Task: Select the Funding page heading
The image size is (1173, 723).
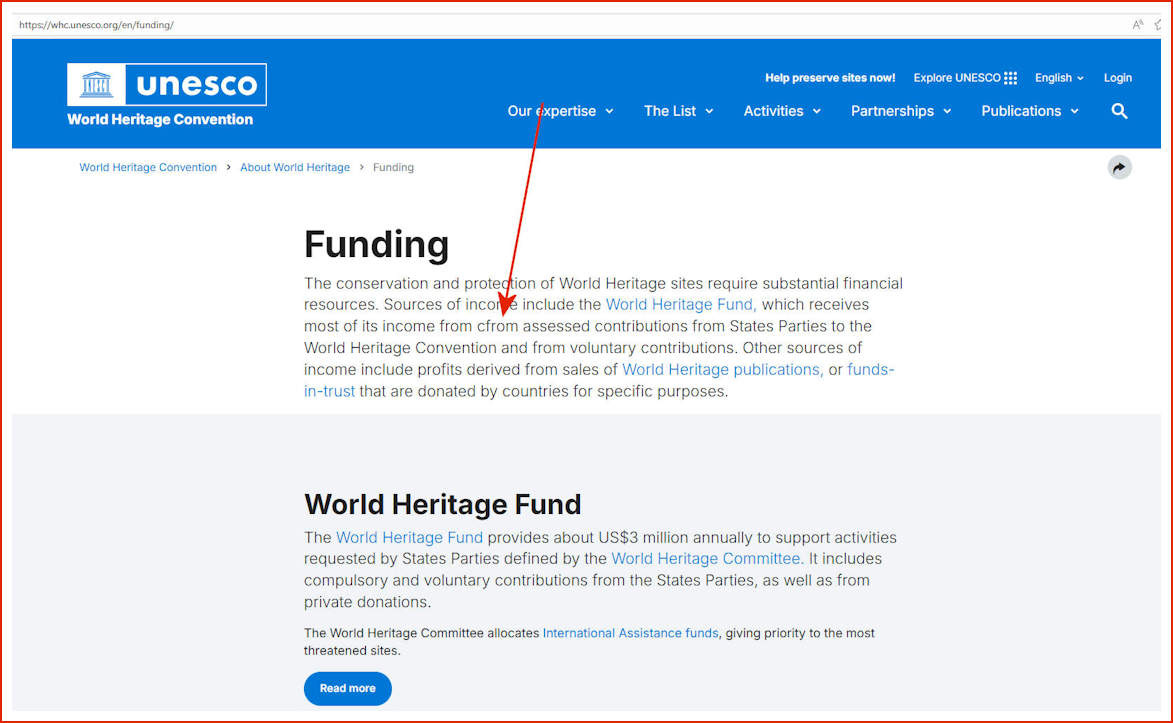Action: (x=376, y=245)
